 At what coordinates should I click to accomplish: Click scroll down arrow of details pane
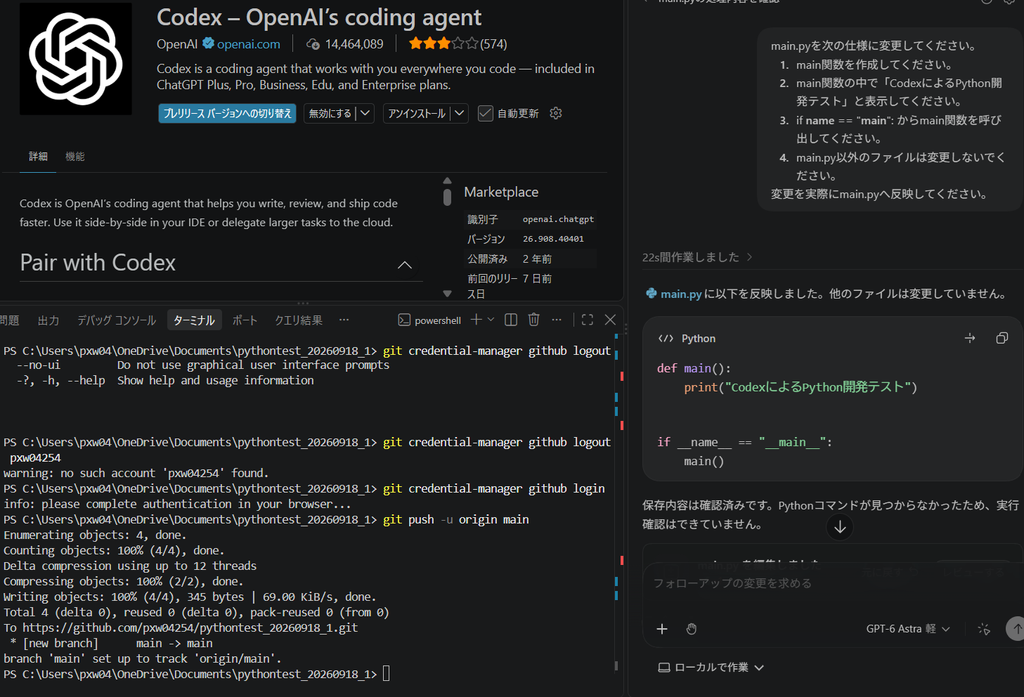point(447,294)
